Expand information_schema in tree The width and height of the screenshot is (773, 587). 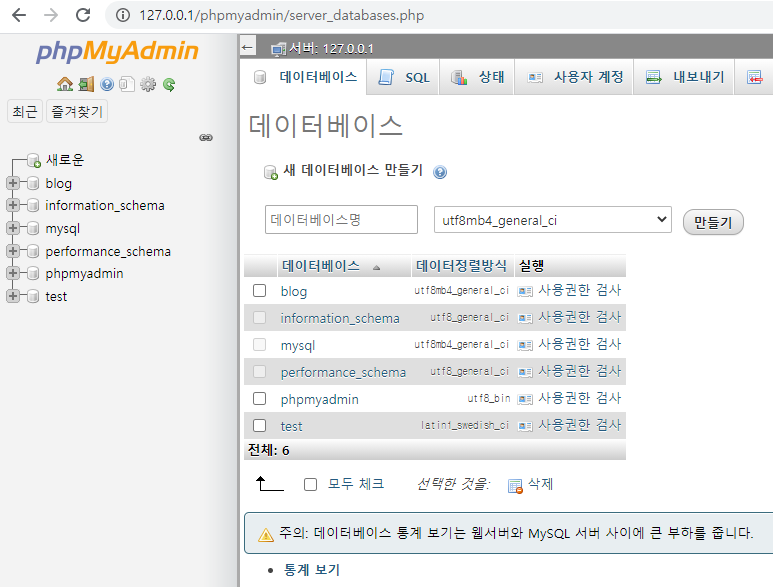(13, 205)
